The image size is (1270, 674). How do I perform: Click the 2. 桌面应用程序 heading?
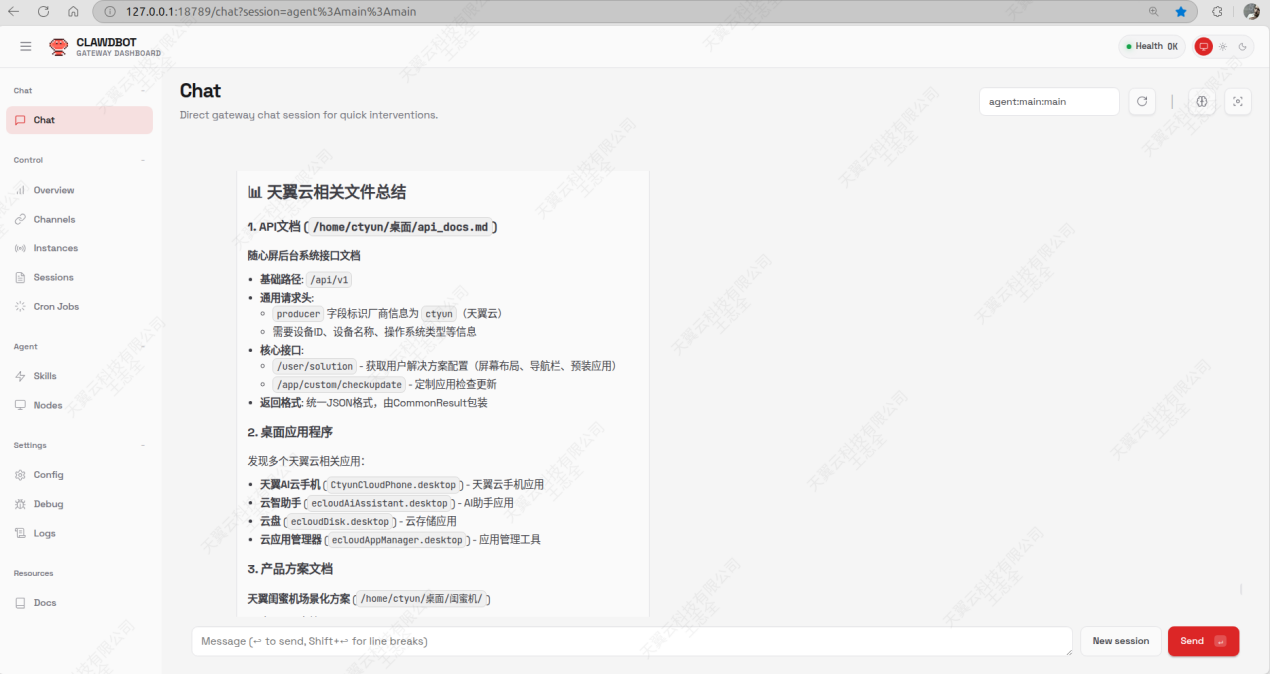pos(290,432)
